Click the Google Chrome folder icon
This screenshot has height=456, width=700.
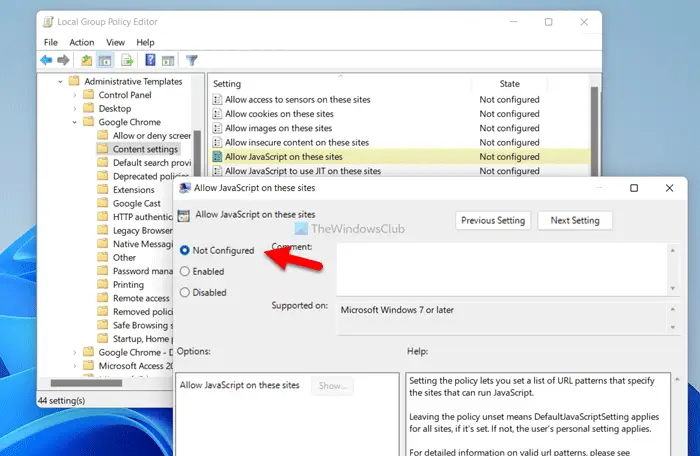pyautogui.click(x=89, y=122)
